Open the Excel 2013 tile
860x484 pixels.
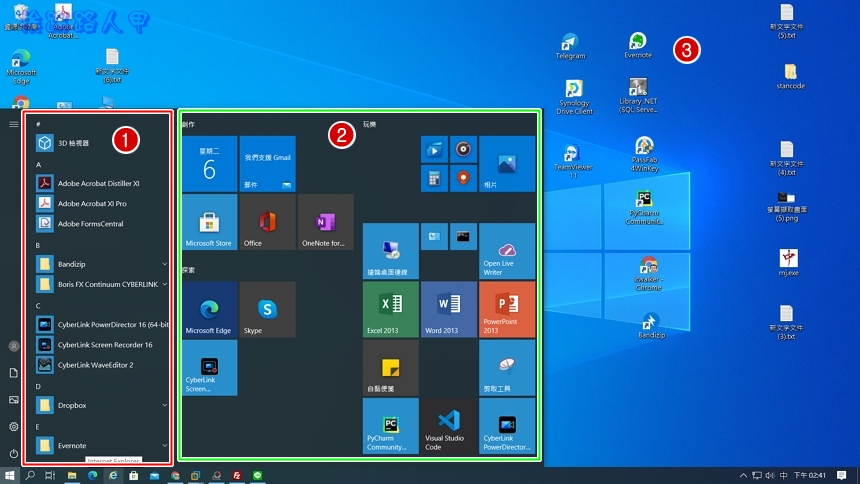(x=391, y=309)
